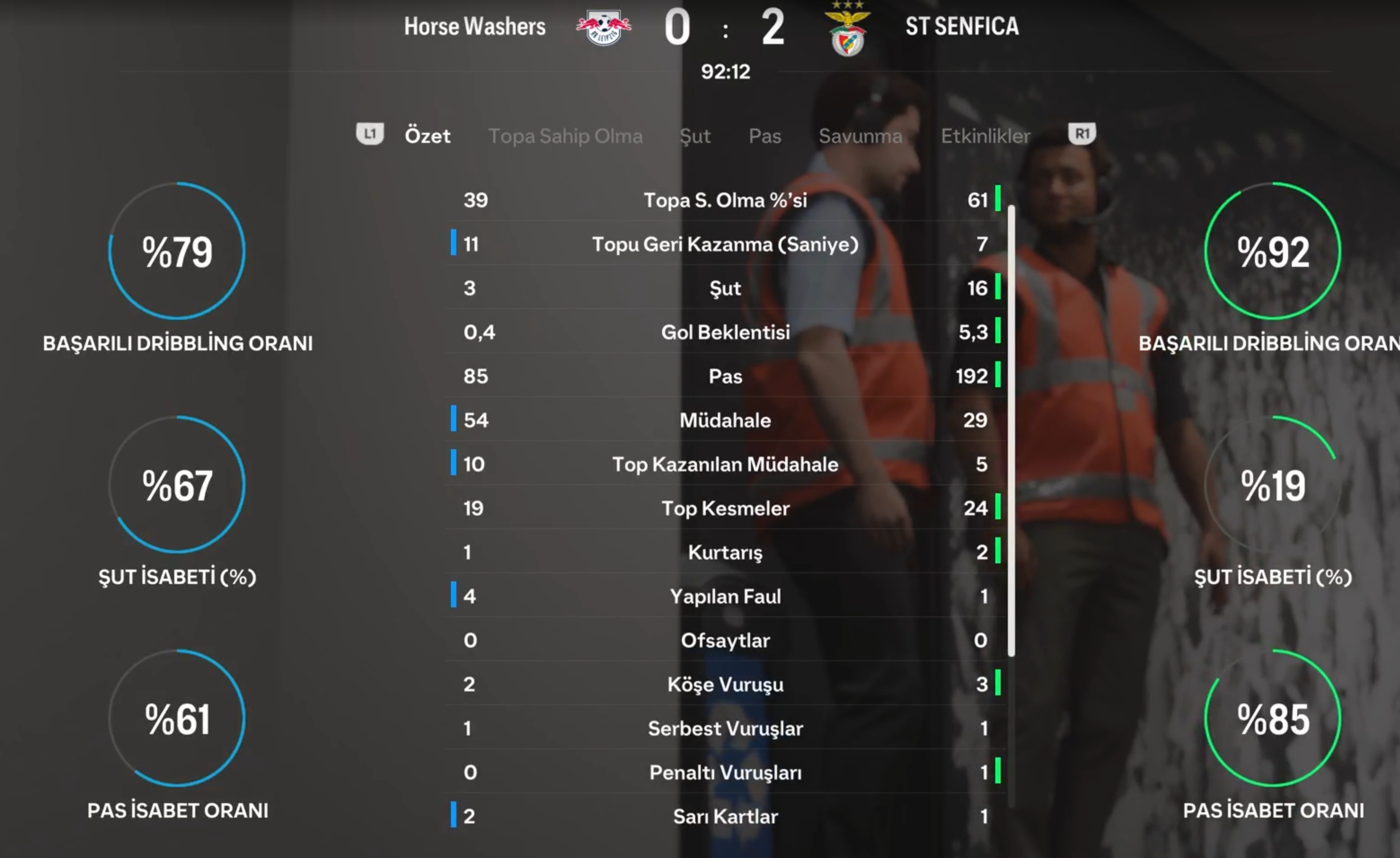Switch to Topa Sahip Olma tab
Viewport: 1400px width, 858px height.
(565, 137)
